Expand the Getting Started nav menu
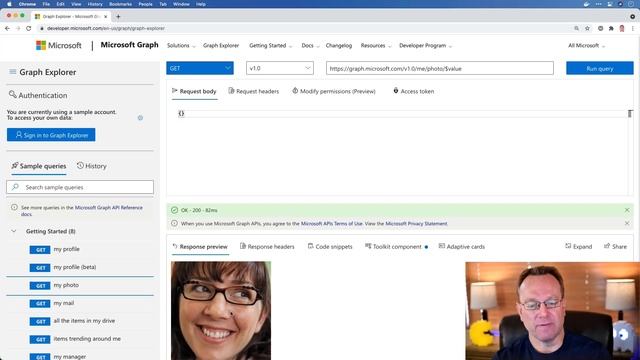 point(271,46)
